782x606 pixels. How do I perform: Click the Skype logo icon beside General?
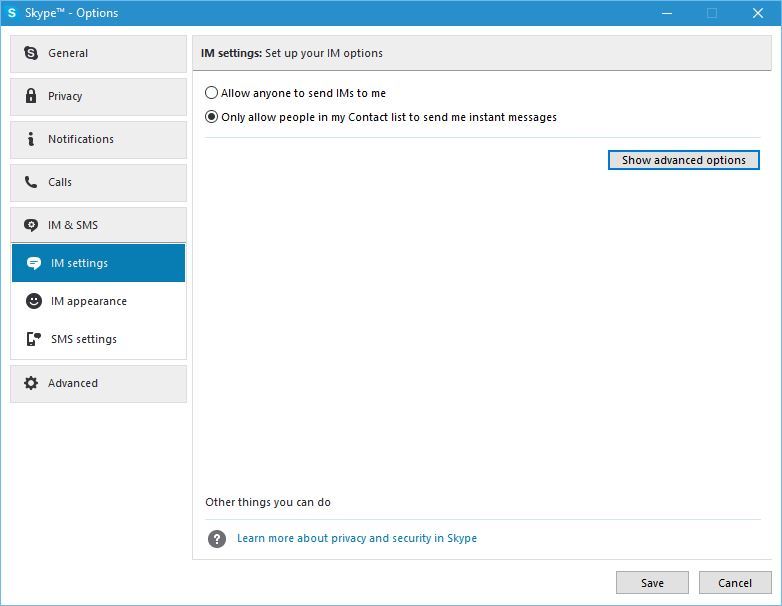[31, 53]
